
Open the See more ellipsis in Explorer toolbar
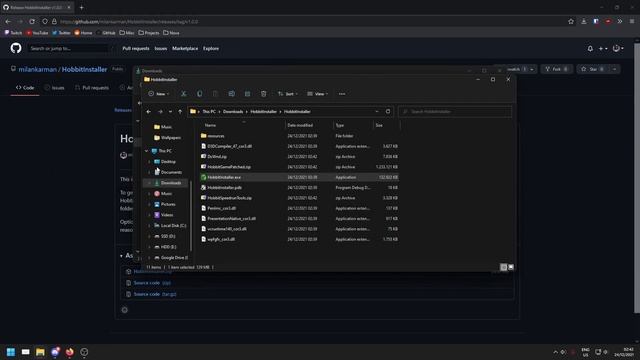click(x=342, y=94)
